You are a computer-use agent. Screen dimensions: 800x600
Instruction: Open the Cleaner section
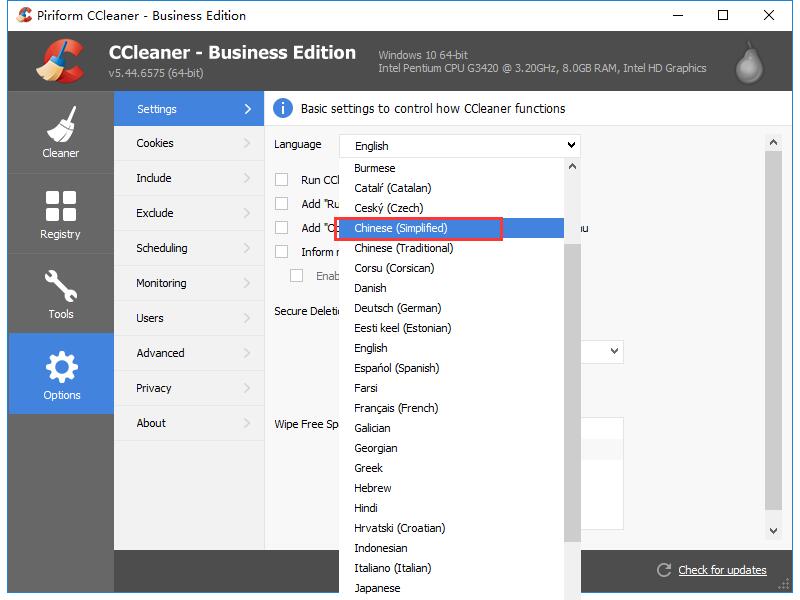[x=60, y=133]
